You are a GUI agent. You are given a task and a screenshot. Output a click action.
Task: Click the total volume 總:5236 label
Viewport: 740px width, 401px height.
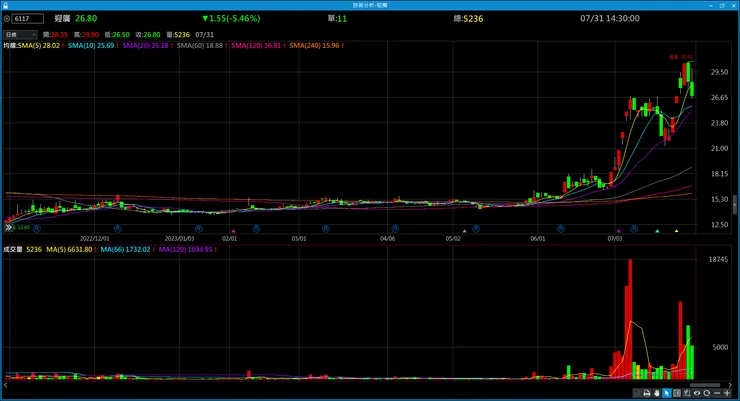(468, 18)
